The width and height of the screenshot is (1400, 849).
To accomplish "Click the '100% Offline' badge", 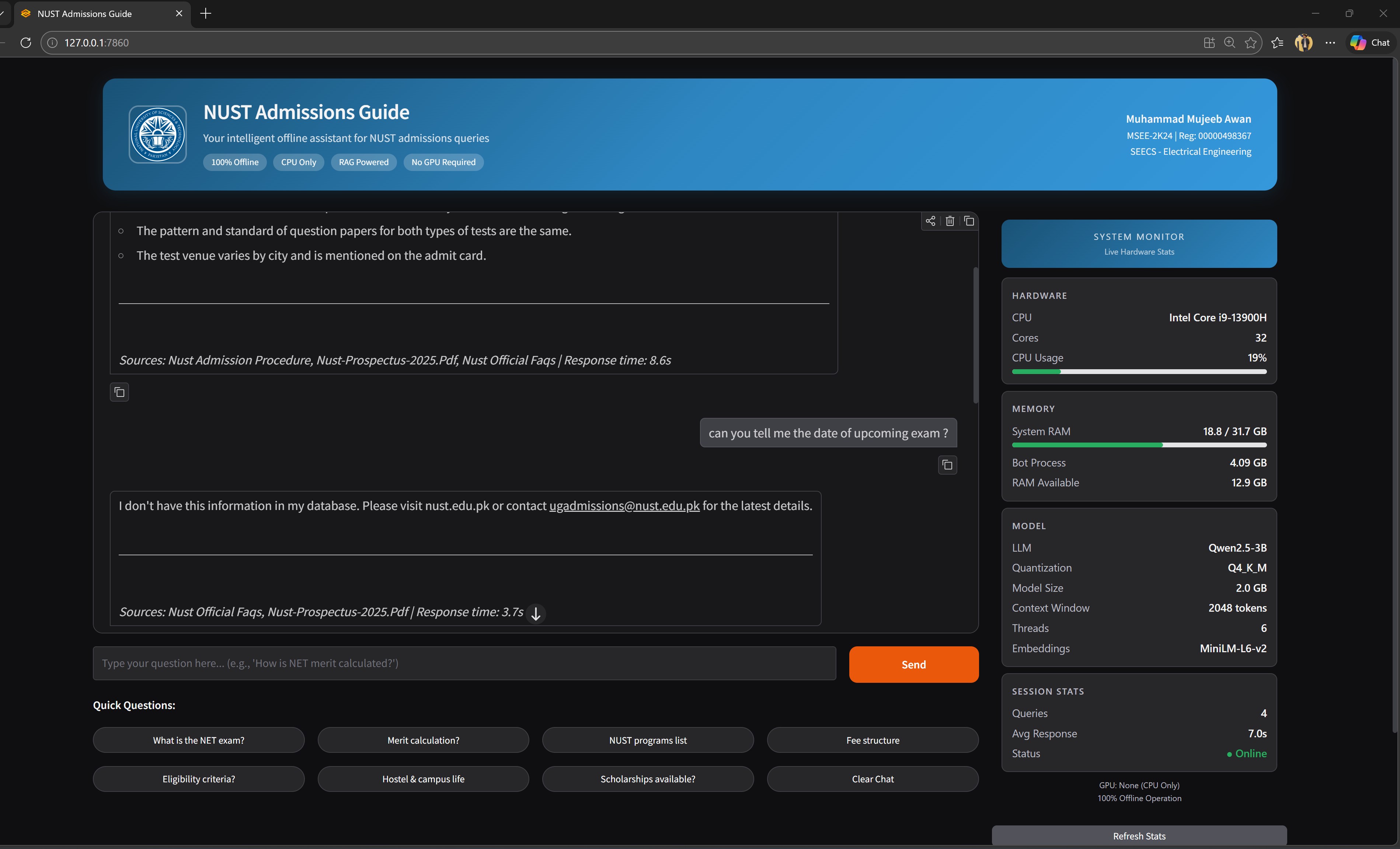I will point(235,162).
